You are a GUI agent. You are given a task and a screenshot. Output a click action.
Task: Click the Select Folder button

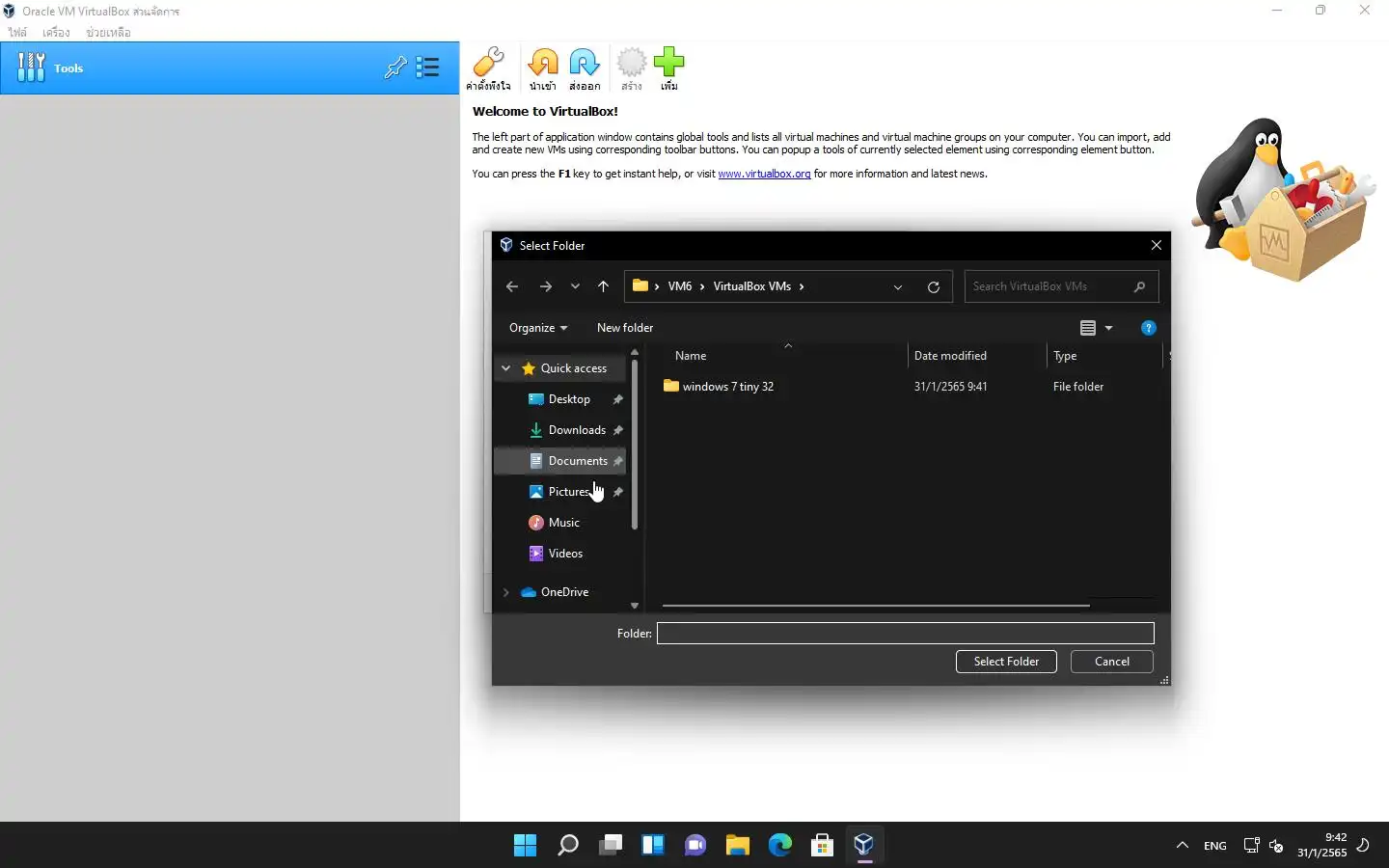1006,662
